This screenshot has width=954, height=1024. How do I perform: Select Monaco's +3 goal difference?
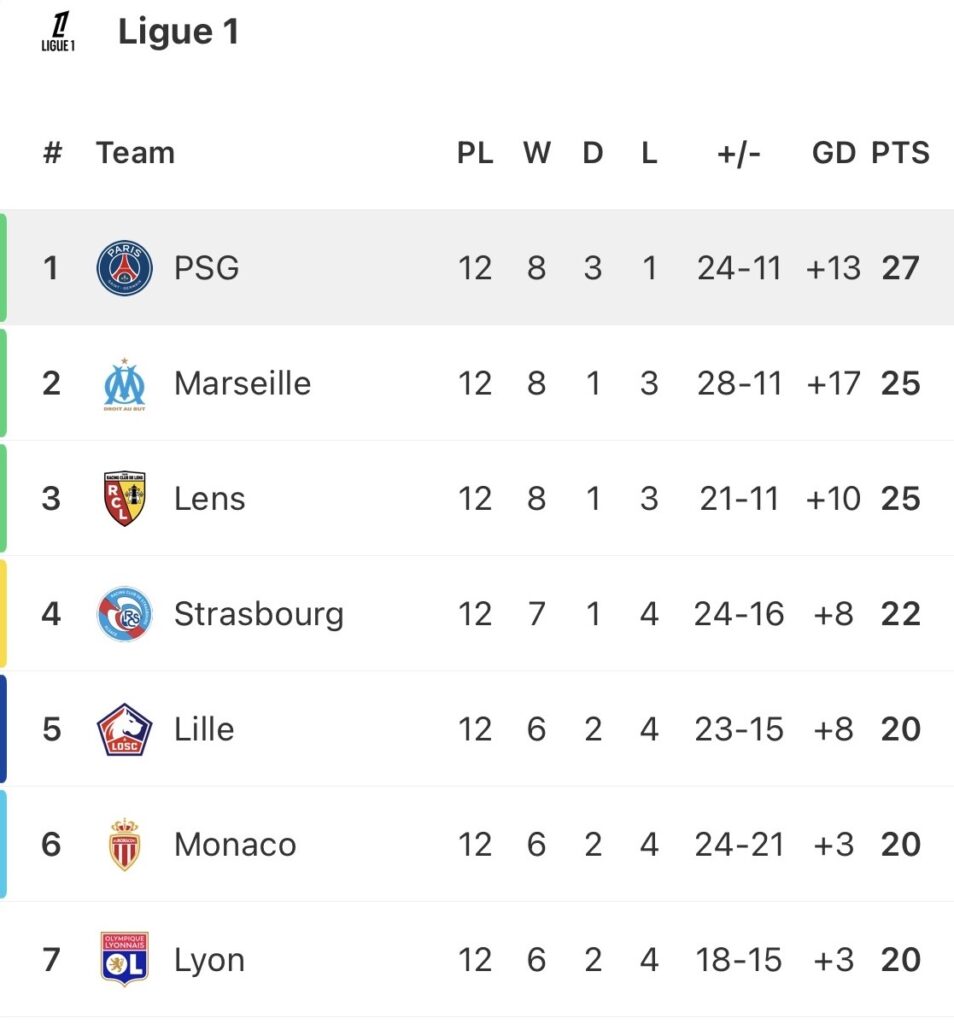click(833, 845)
